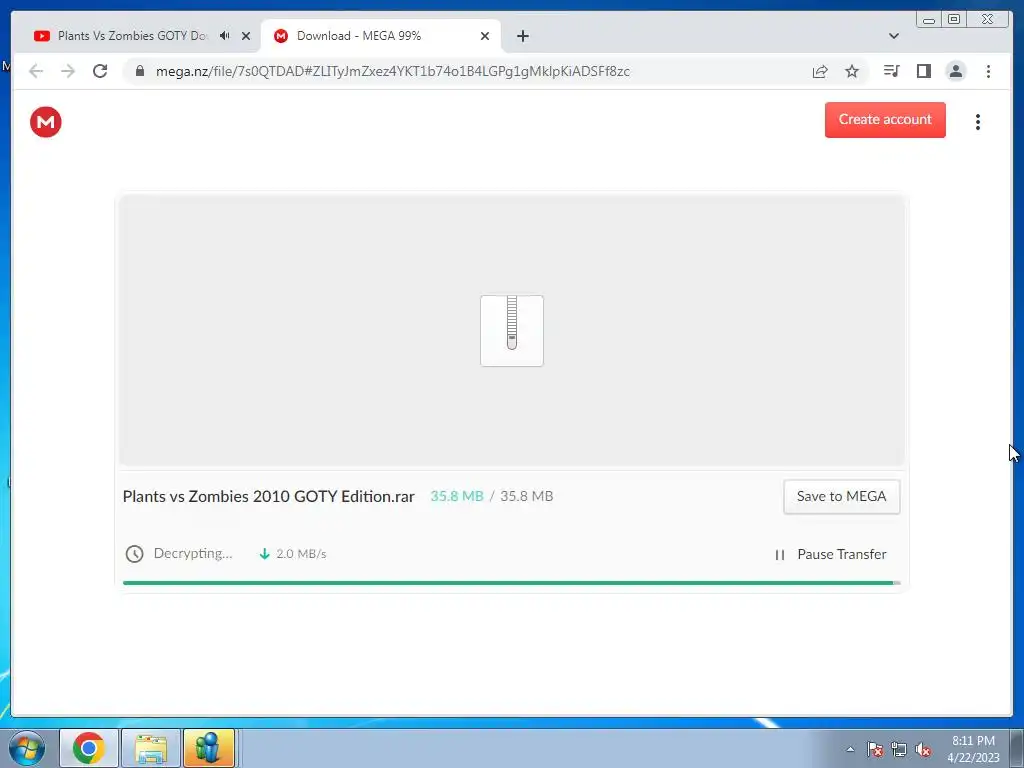Screen dimensions: 1024x768
Task: Close the YouTube tab
Action: point(246,36)
